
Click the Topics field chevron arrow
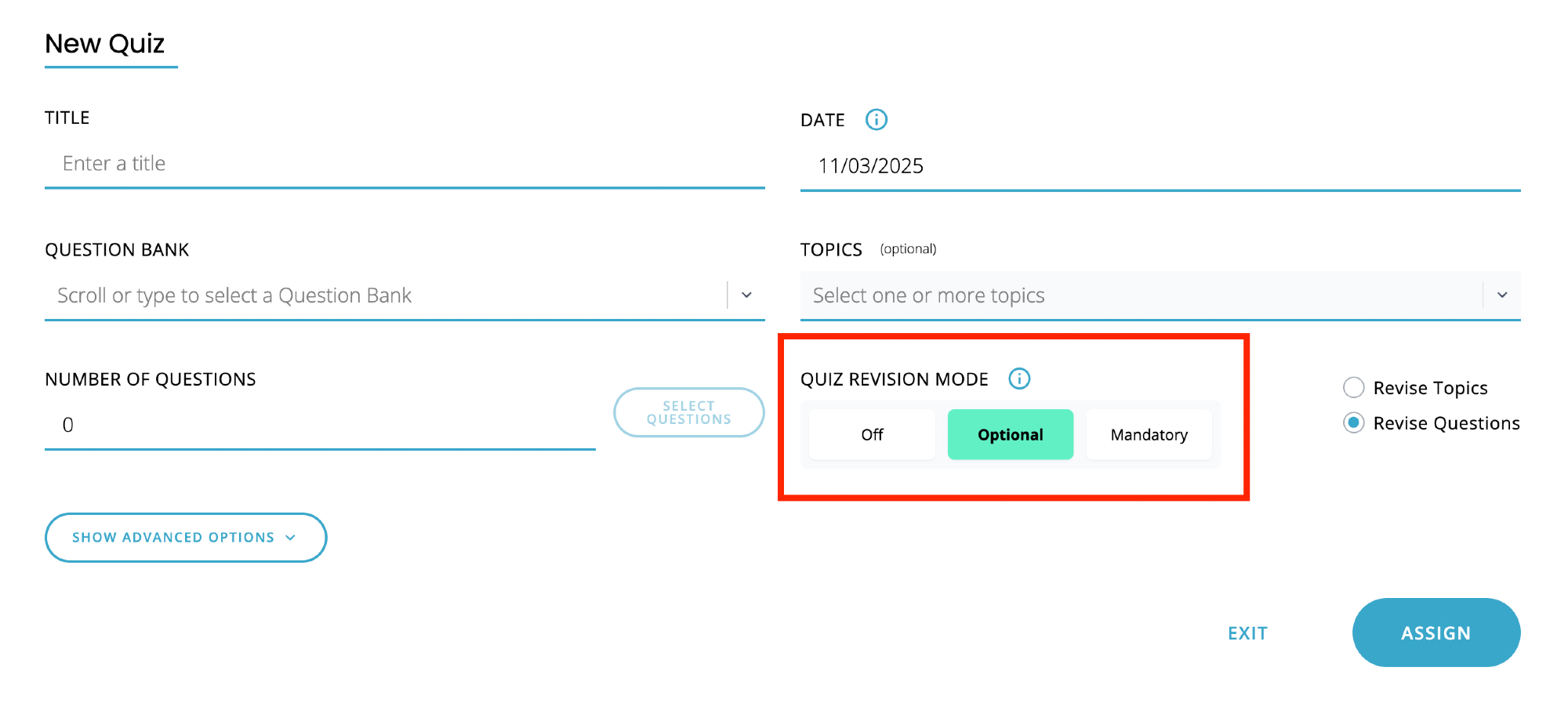point(1501,295)
